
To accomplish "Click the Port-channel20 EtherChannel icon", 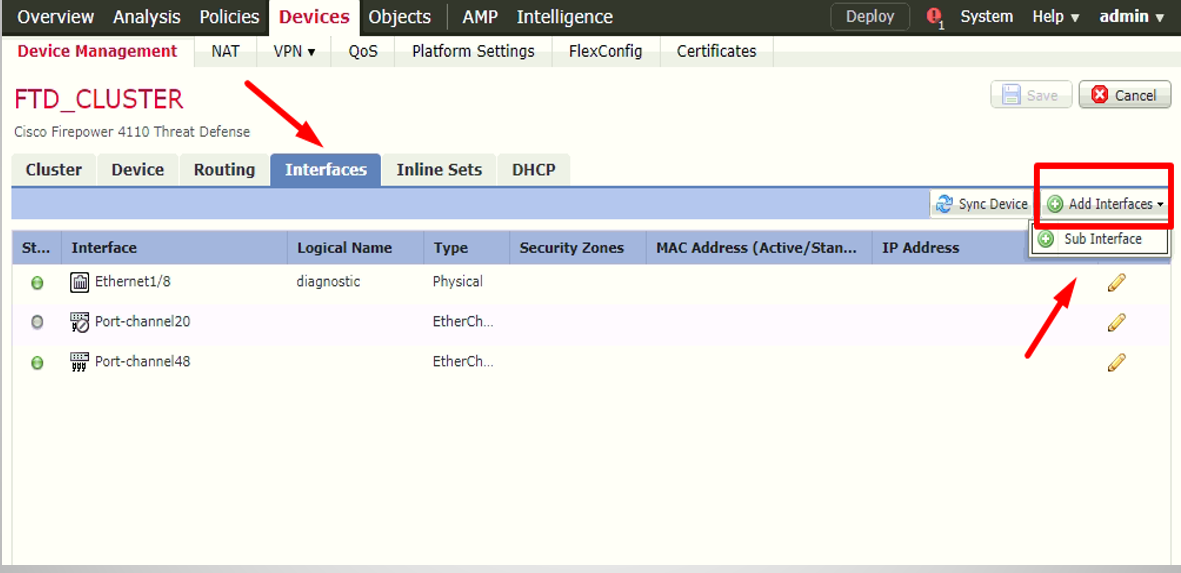I will [x=79, y=322].
